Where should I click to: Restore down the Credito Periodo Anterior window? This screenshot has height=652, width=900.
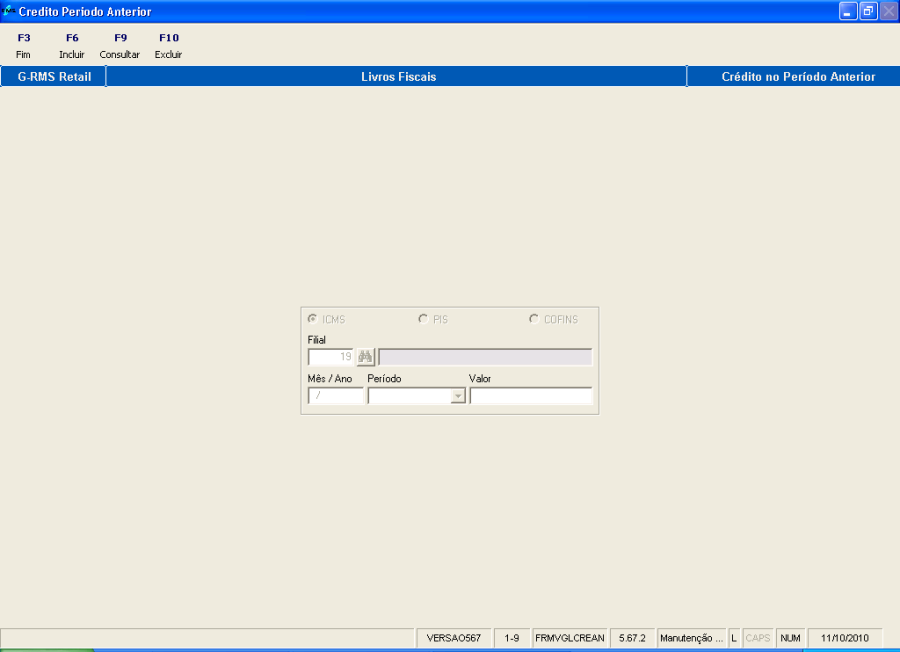click(868, 11)
